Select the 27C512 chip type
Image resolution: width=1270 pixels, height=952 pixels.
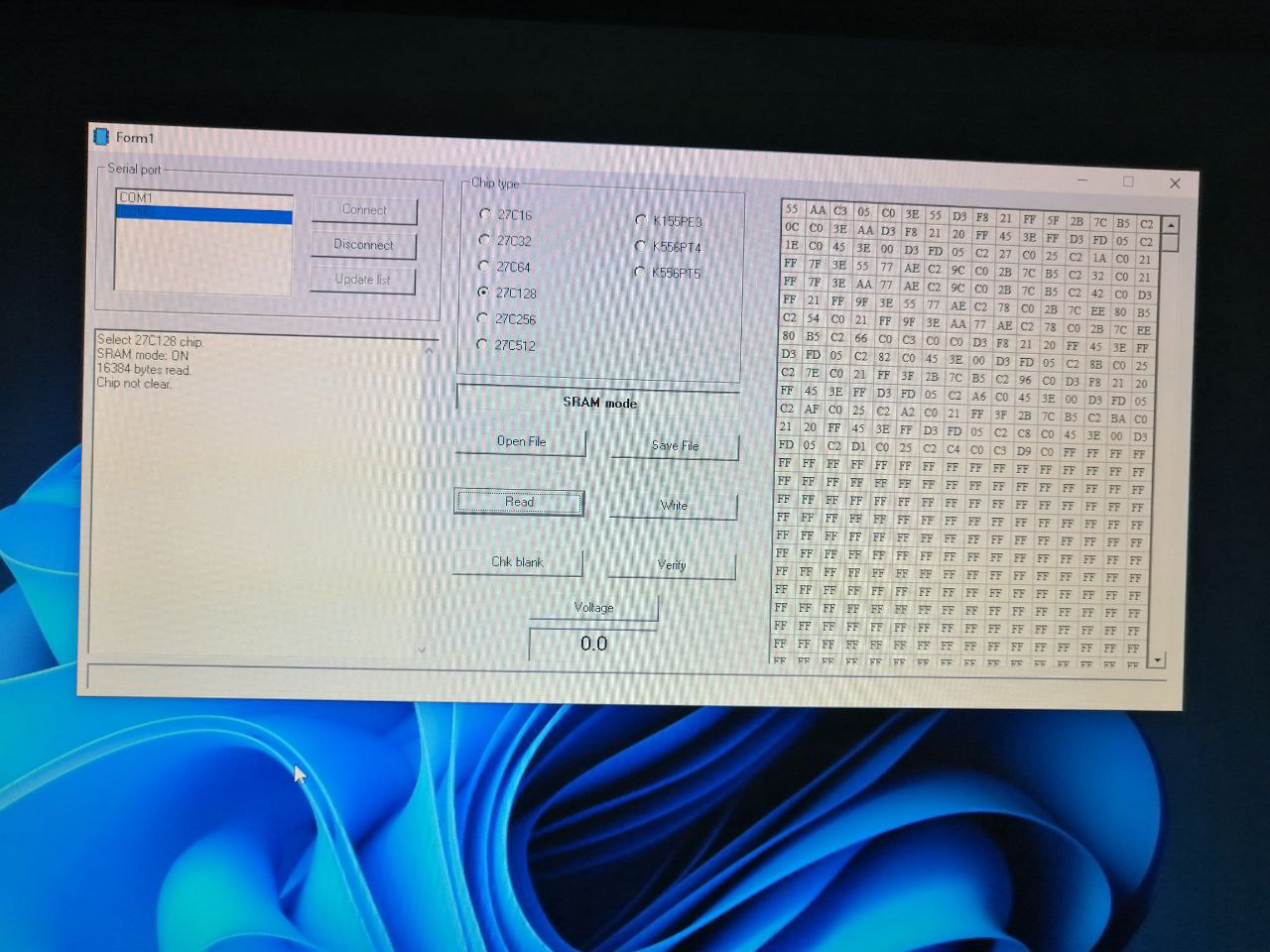click(x=505, y=345)
